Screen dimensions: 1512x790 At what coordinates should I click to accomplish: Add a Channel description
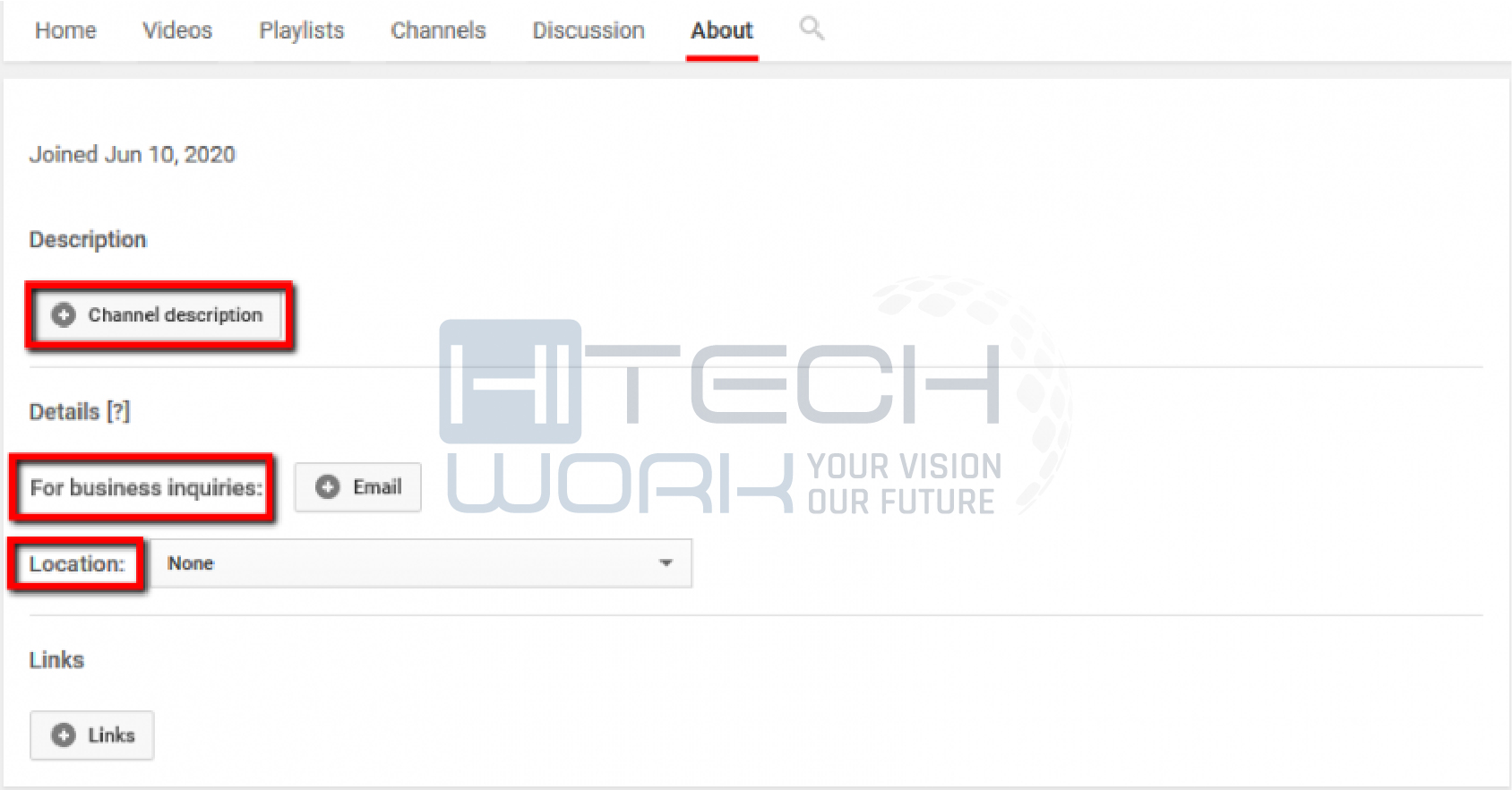coord(159,315)
